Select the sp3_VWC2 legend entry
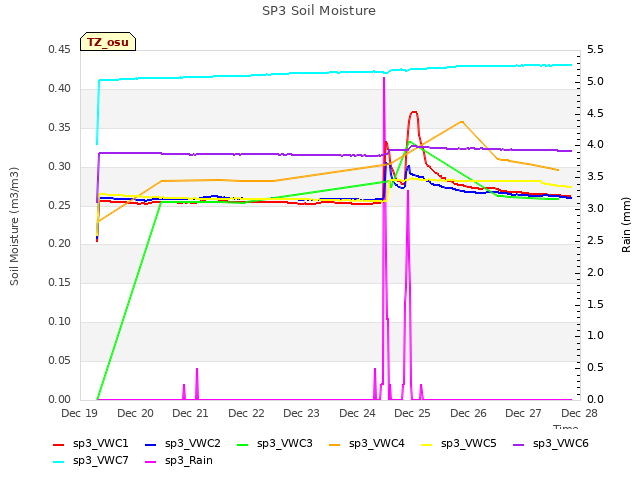 pyautogui.click(x=183, y=444)
